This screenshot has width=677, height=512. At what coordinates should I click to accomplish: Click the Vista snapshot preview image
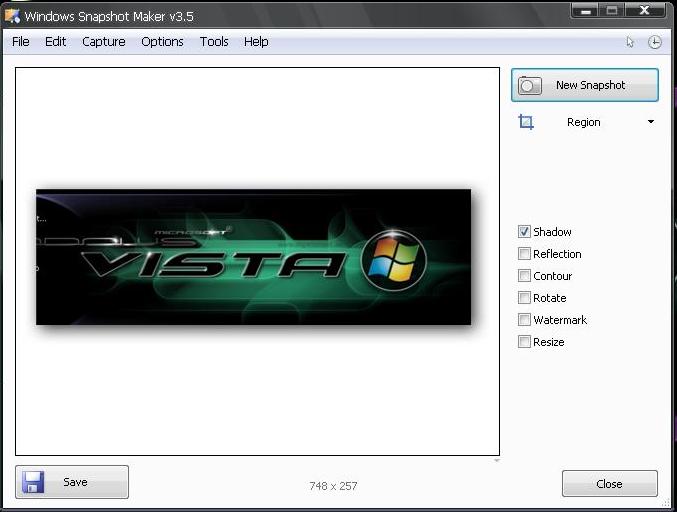[x=254, y=257]
